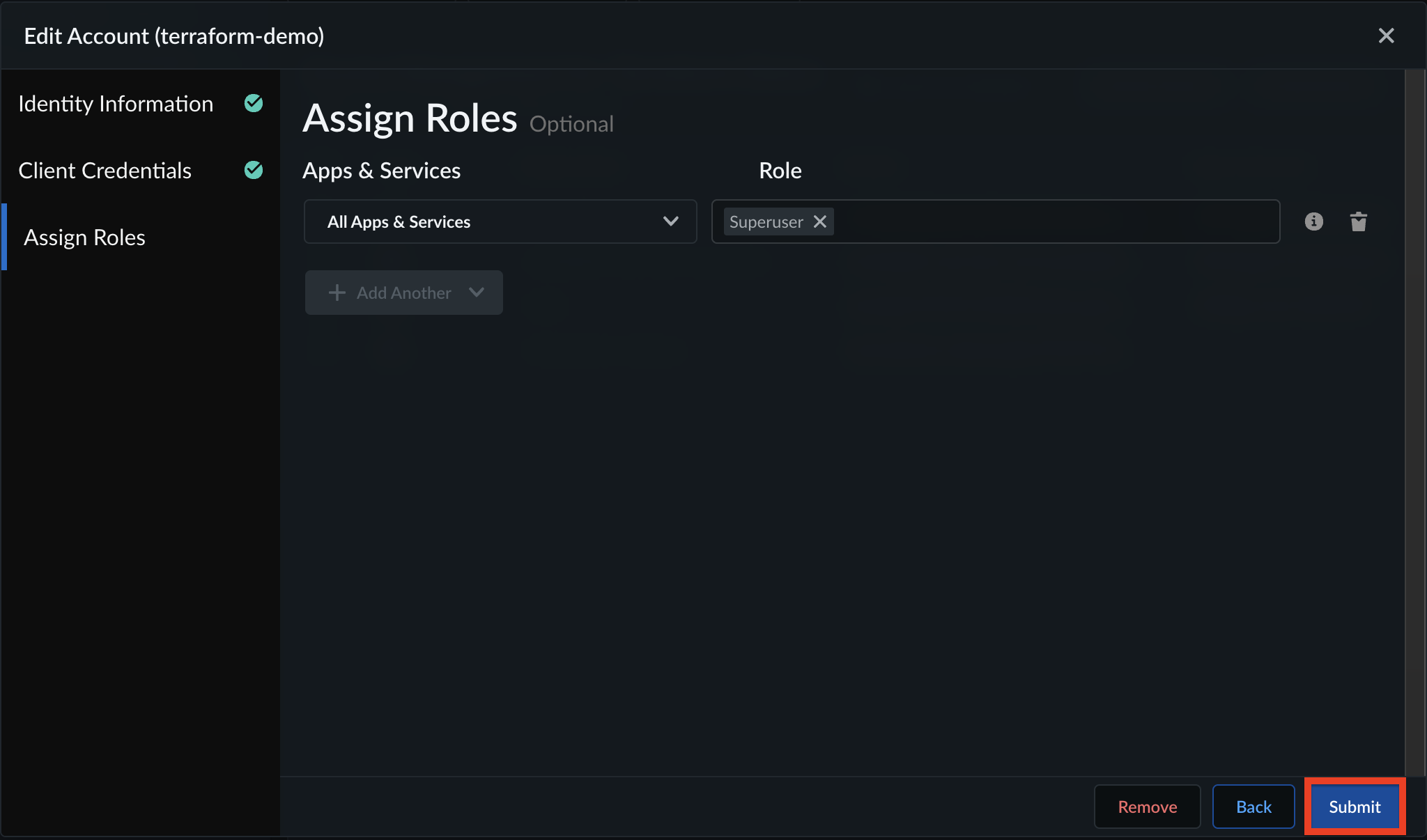Image resolution: width=1427 pixels, height=840 pixels.
Task: Click the plus icon on Add Another
Action: pos(337,293)
